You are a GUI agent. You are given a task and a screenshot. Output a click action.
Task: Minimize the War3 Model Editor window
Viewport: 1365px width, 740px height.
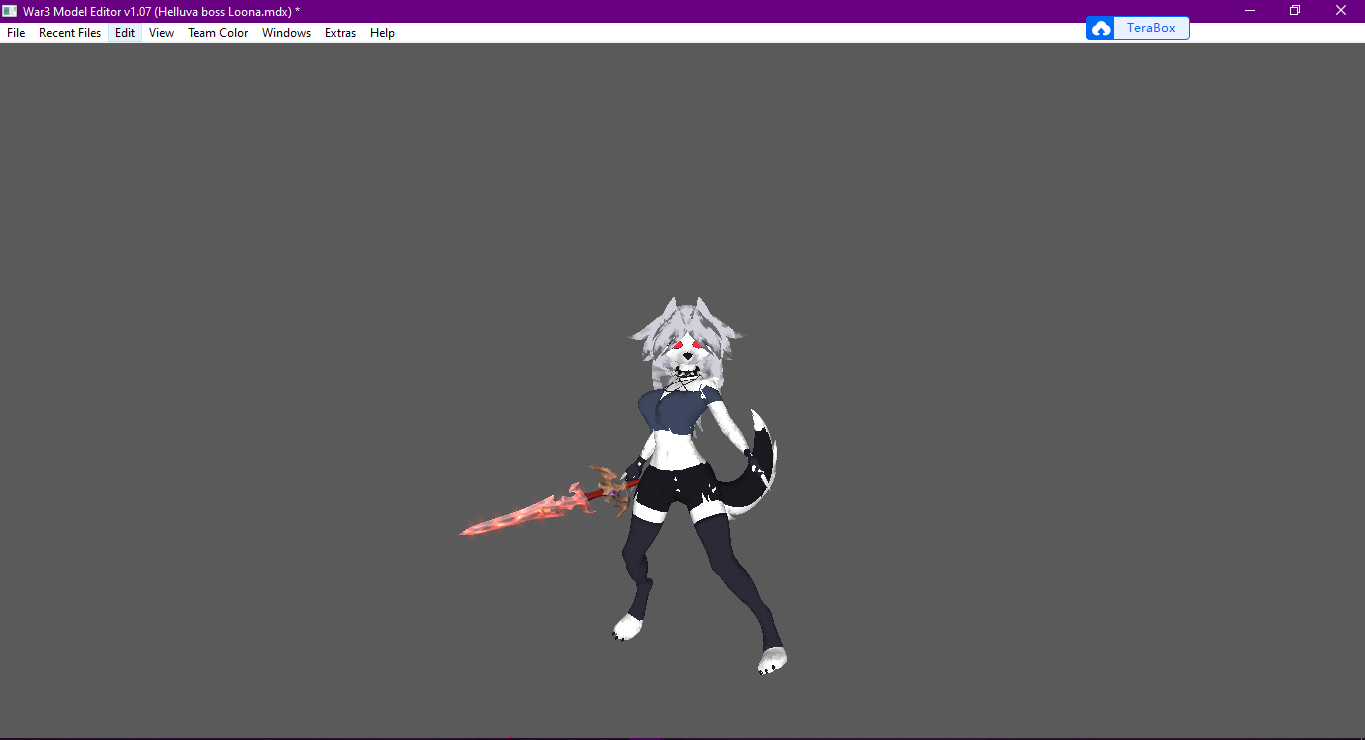tap(1250, 11)
